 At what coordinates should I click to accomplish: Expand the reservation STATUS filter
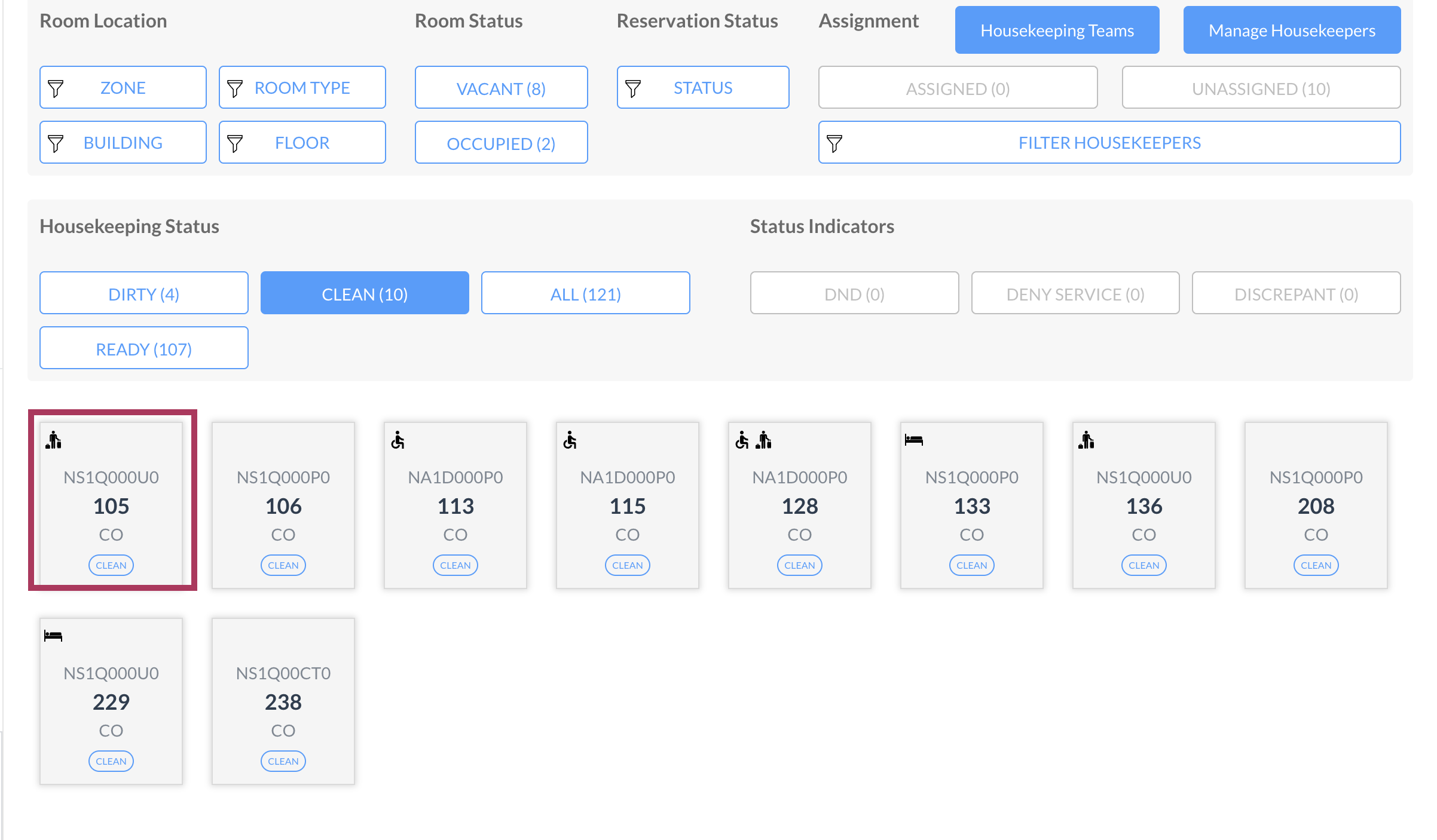[703, 88]
